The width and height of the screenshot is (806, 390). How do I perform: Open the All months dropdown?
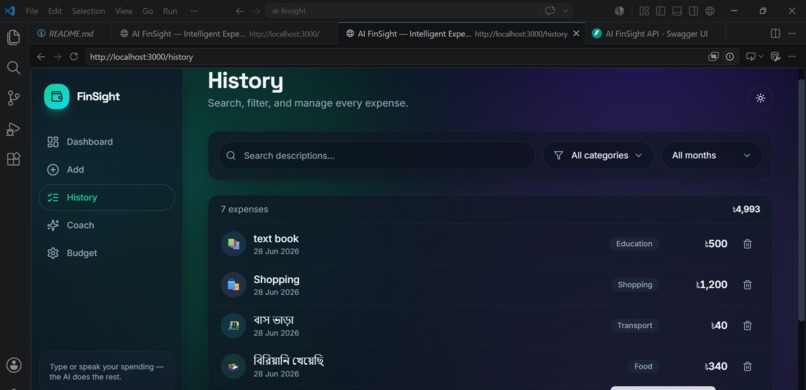(712, 156)
